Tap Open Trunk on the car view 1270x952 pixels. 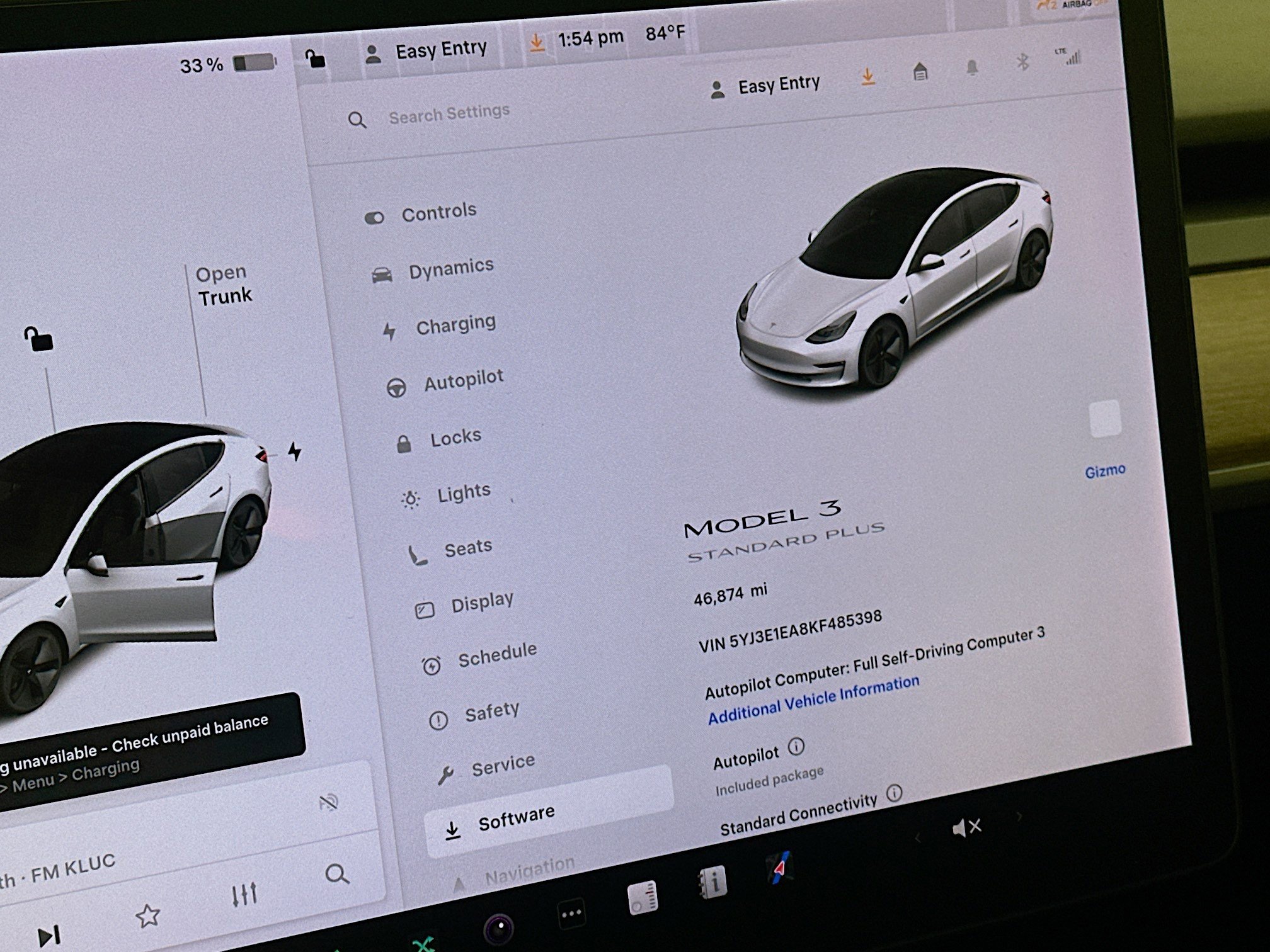point(223,285)
